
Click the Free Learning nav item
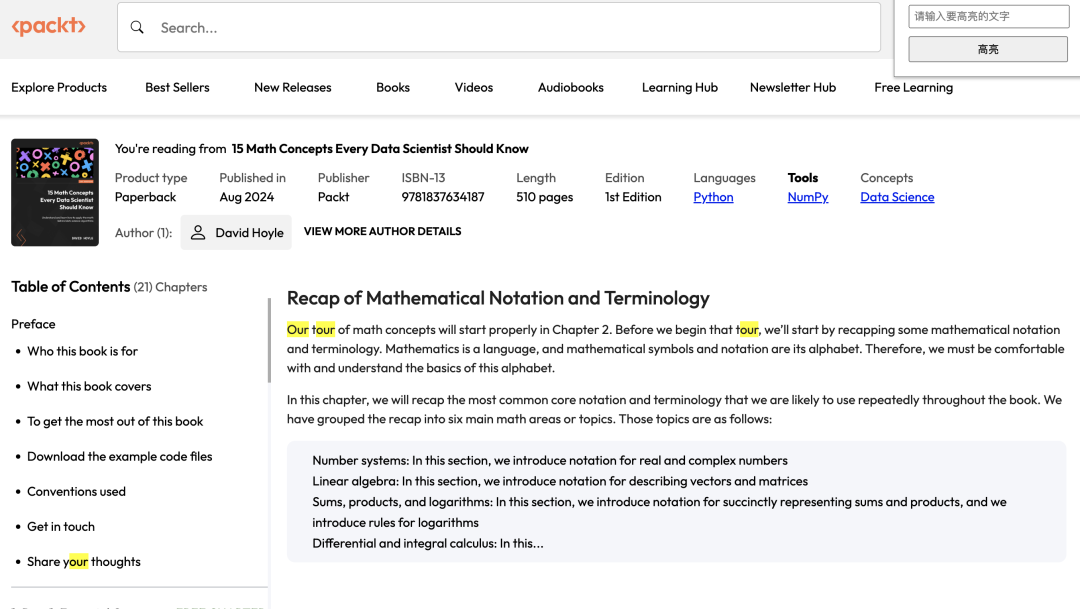click(913, 87)
